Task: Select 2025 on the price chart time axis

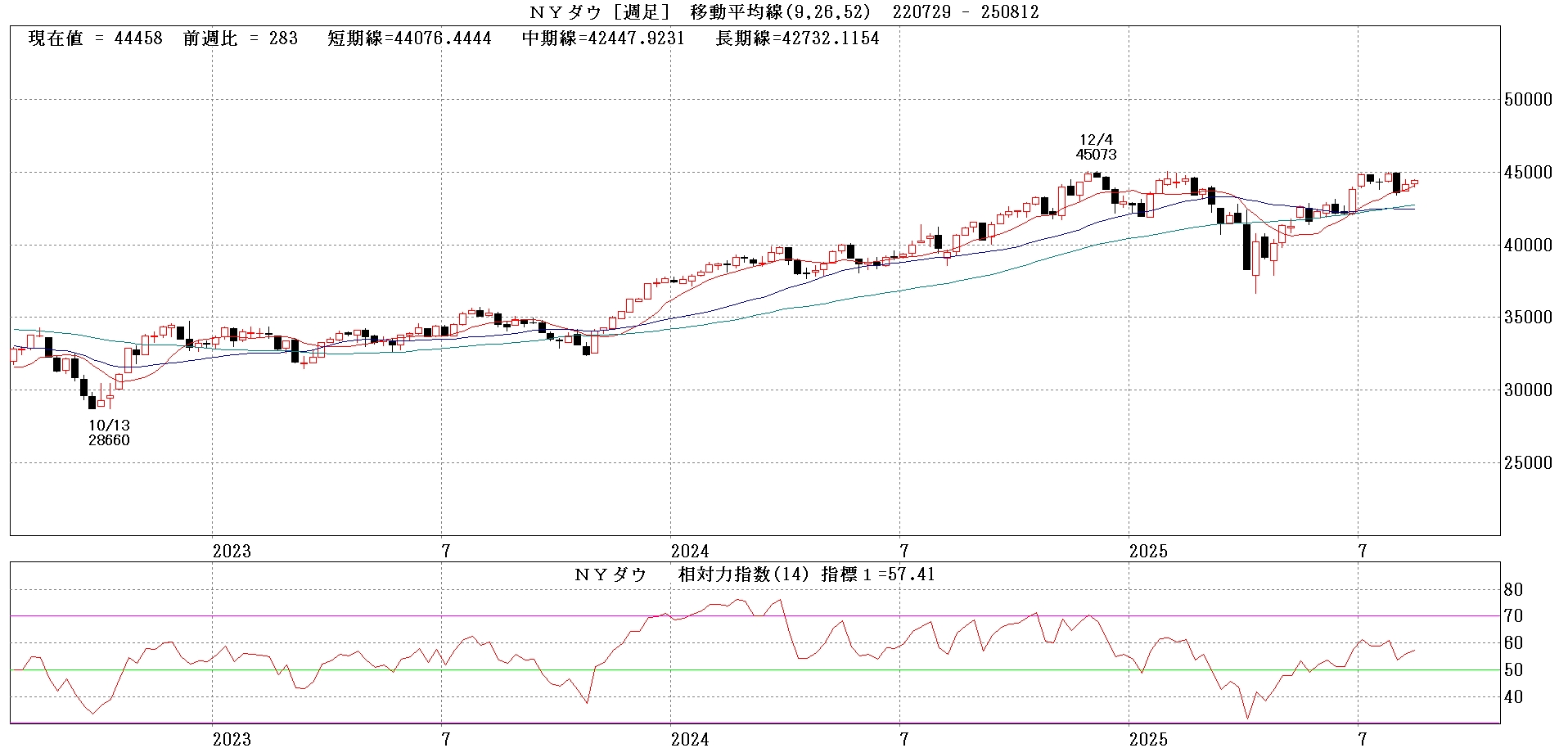Action: coord(1148,551)
